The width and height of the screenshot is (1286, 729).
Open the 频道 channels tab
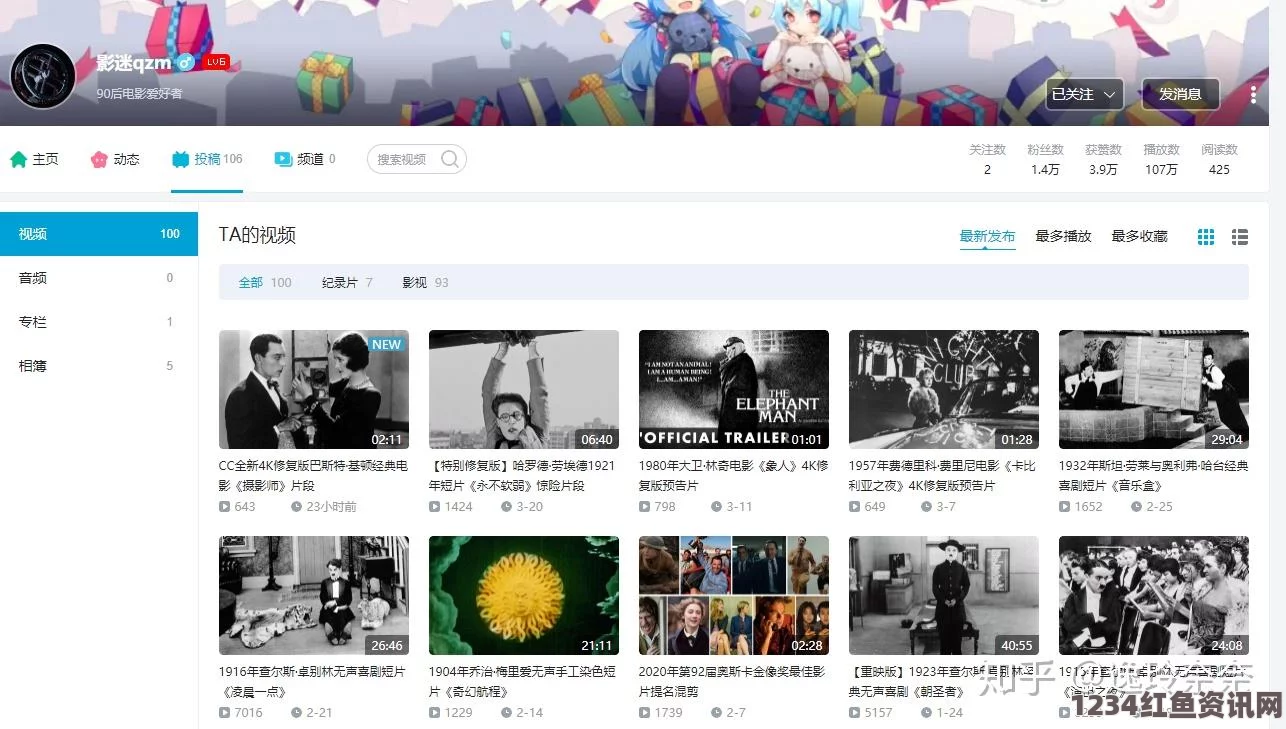(305, 159)
